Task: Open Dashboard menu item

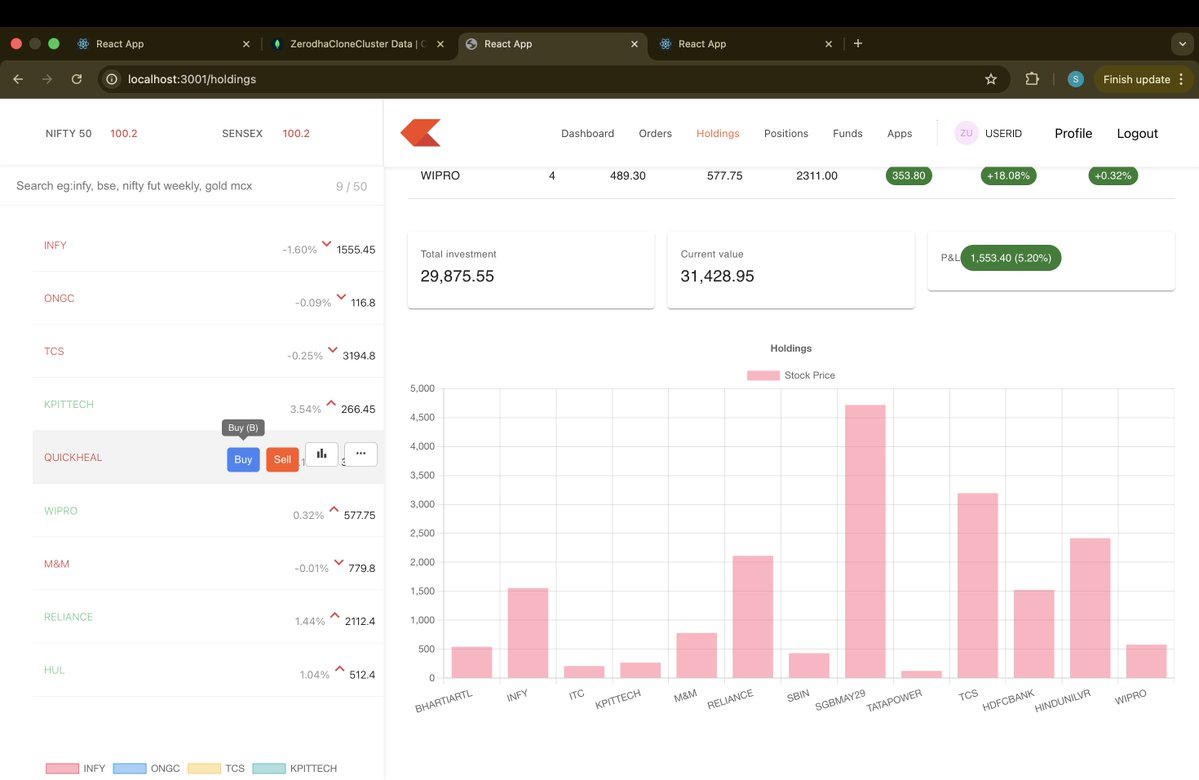Action: click(587, 133)
